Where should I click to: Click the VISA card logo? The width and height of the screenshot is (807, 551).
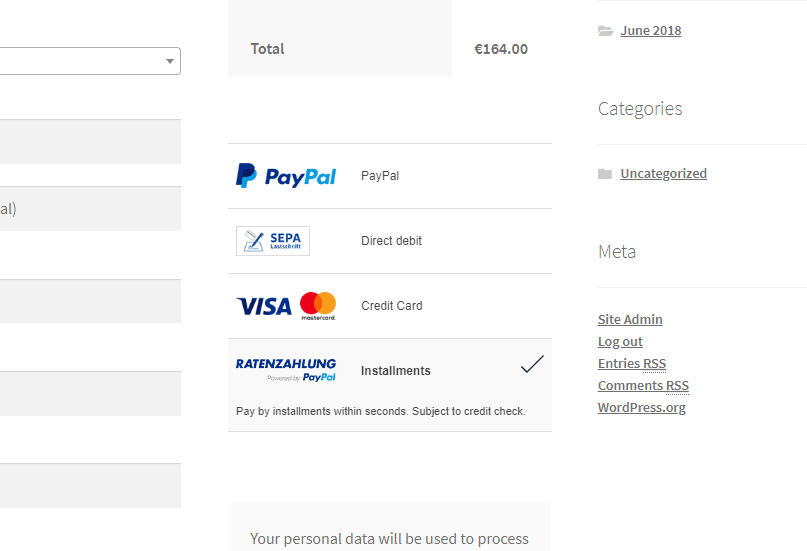[264, 306]
